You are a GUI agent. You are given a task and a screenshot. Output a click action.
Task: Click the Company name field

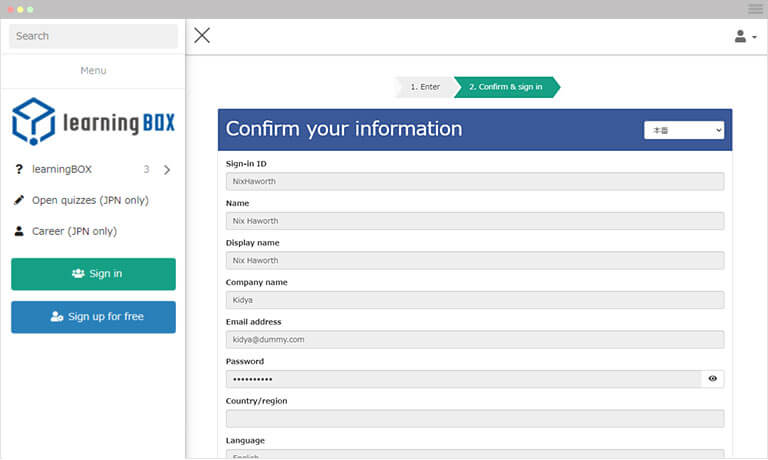tap(475, 300)
